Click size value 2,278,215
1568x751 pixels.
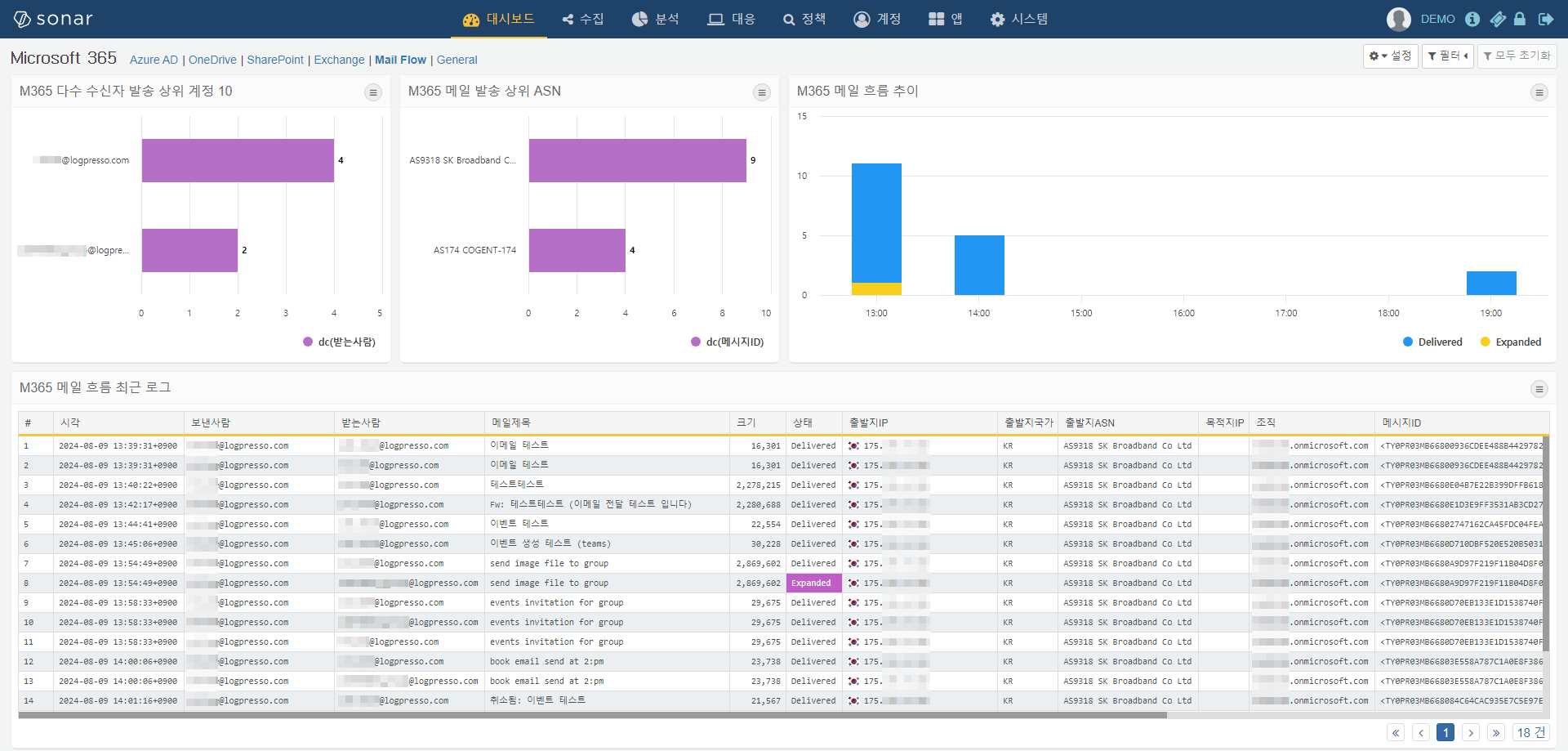[x=758, y=485]
